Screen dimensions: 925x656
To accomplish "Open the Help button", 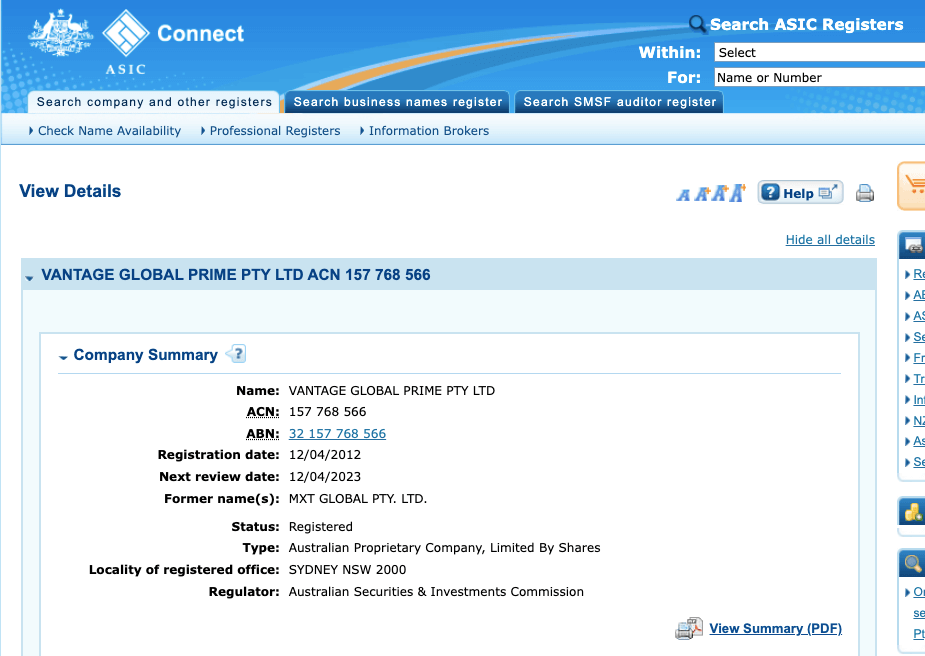I will click(800, 193).
